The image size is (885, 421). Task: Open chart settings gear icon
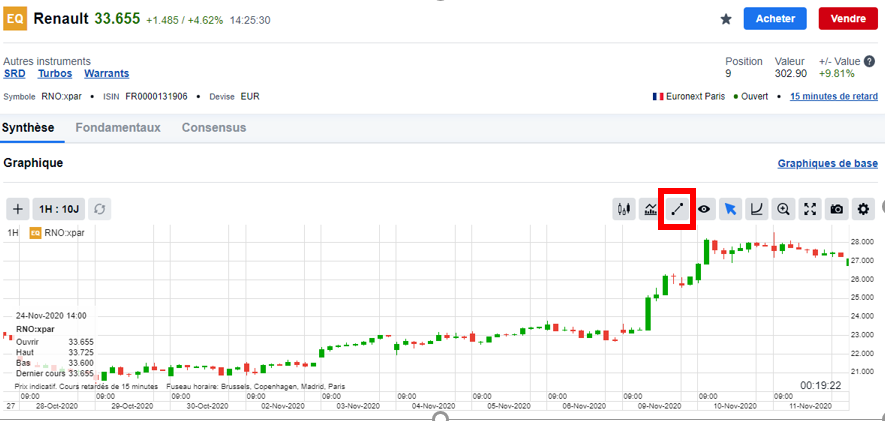[863, 209]
